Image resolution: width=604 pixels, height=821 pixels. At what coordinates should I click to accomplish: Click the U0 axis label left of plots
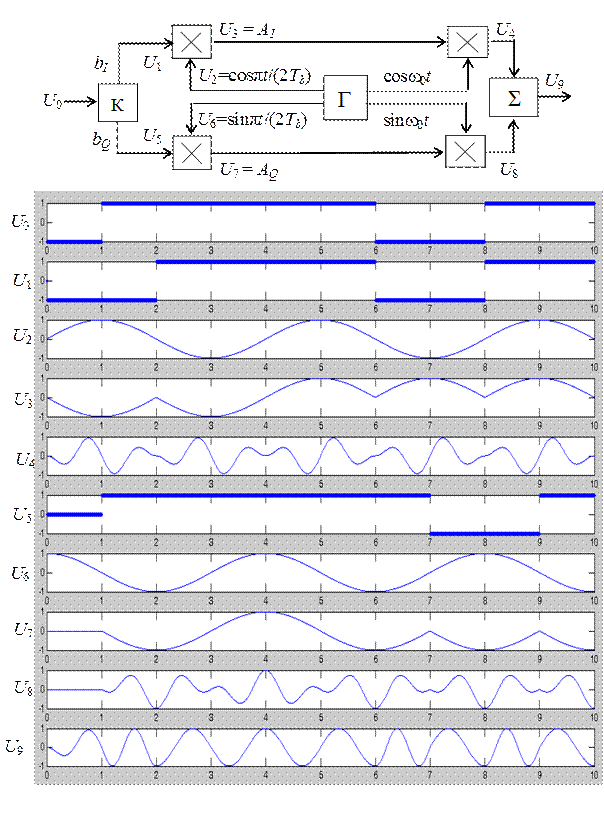tap(20, 222)
